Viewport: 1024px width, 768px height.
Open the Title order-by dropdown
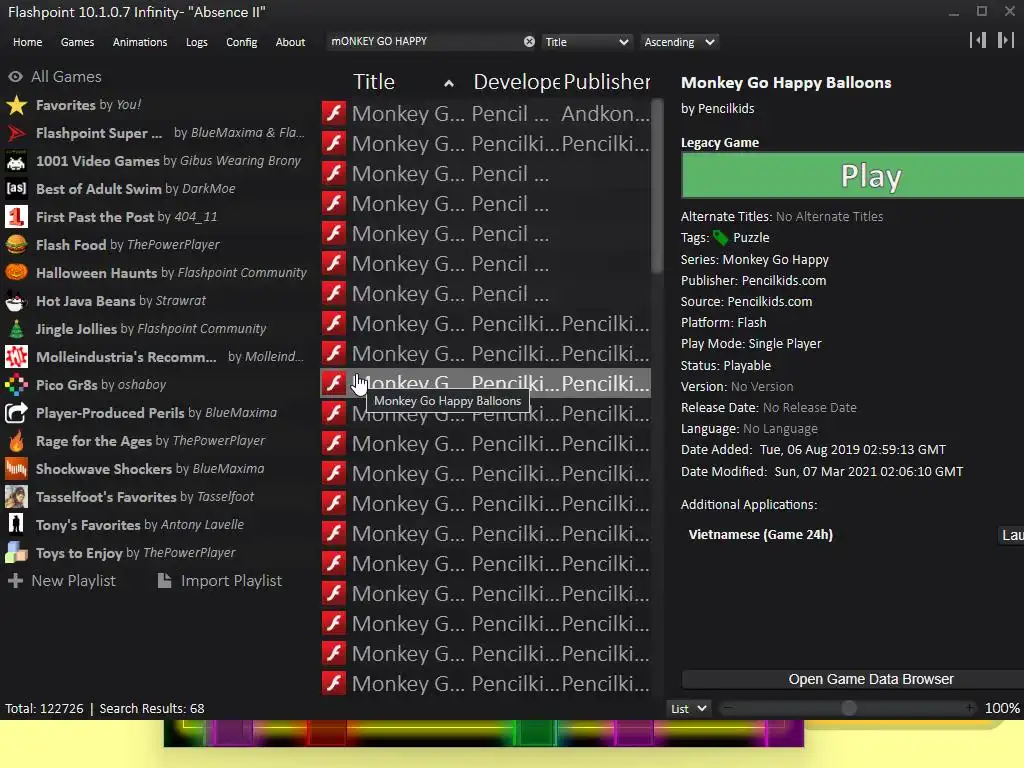click(x=587, y=42)
